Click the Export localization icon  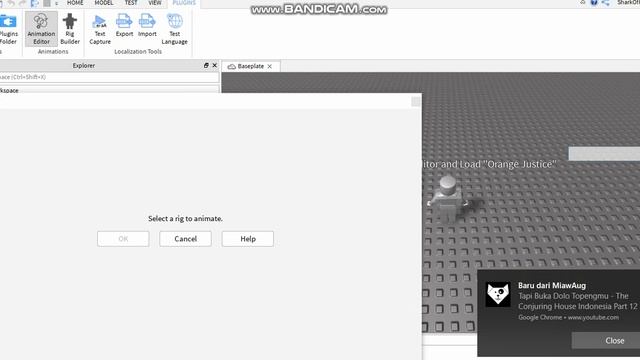click(124, 25)
